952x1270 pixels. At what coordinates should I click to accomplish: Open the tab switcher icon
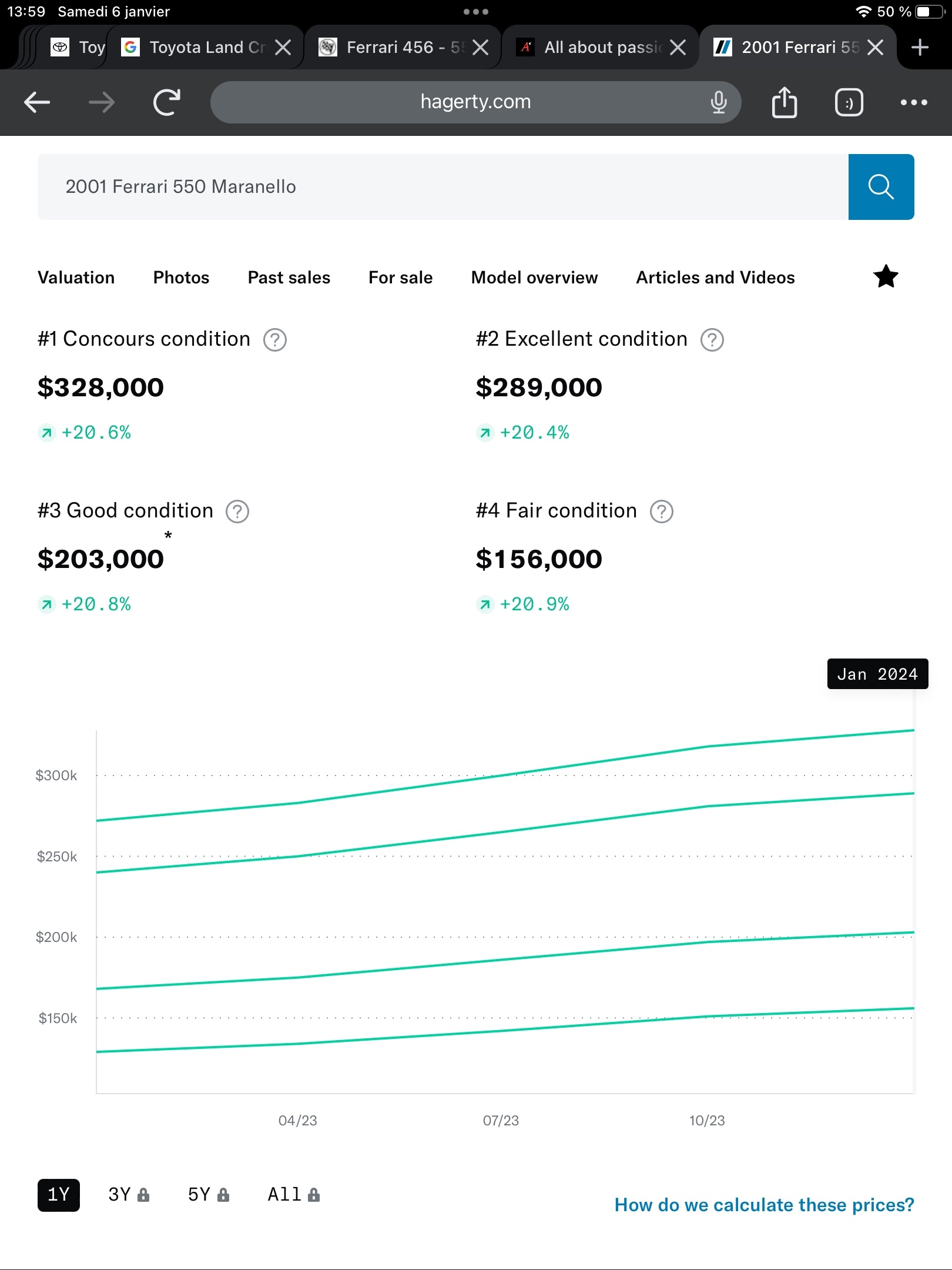coord(849,102)
